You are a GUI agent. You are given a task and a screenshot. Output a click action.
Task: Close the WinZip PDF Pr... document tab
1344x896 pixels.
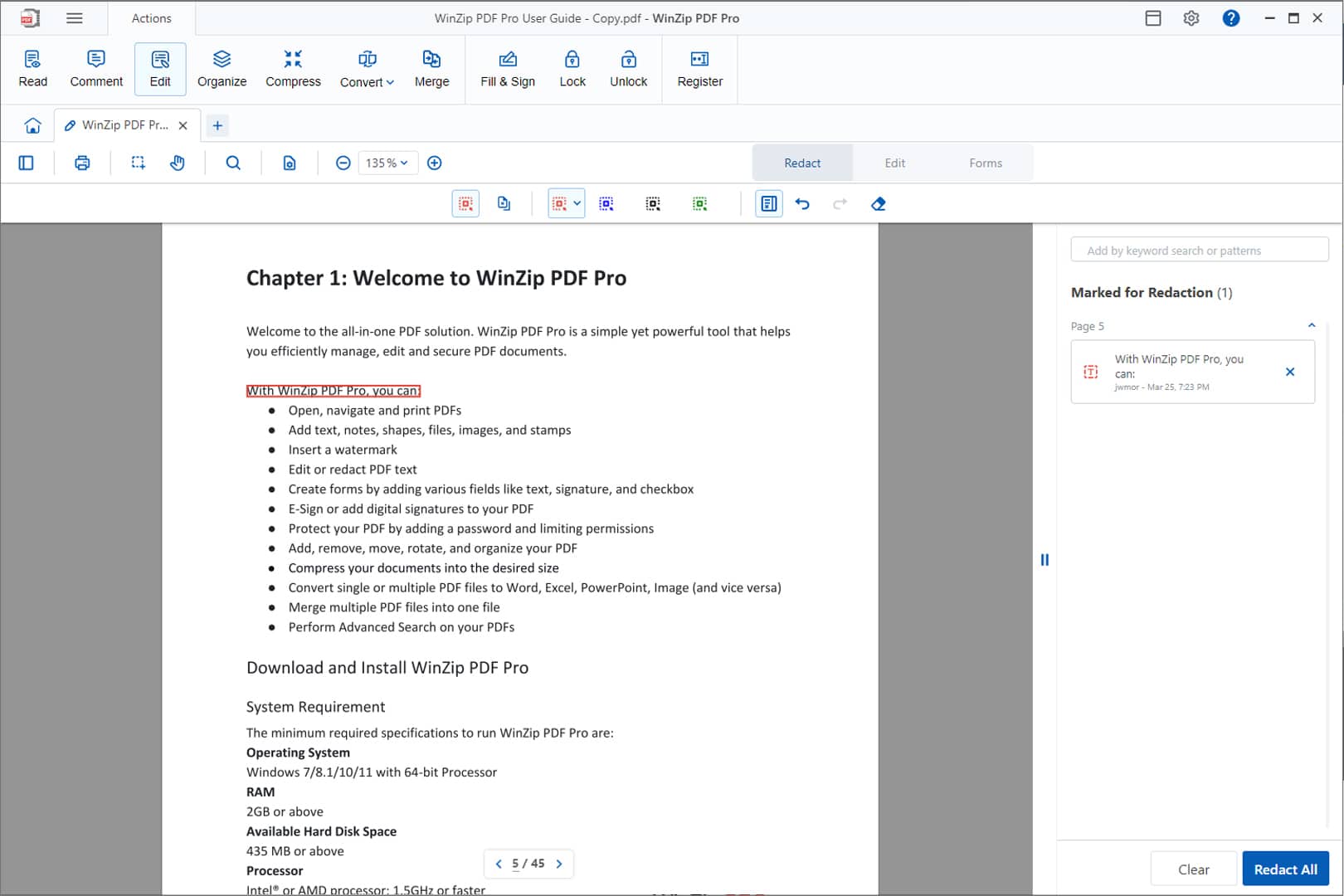[183, 125]
